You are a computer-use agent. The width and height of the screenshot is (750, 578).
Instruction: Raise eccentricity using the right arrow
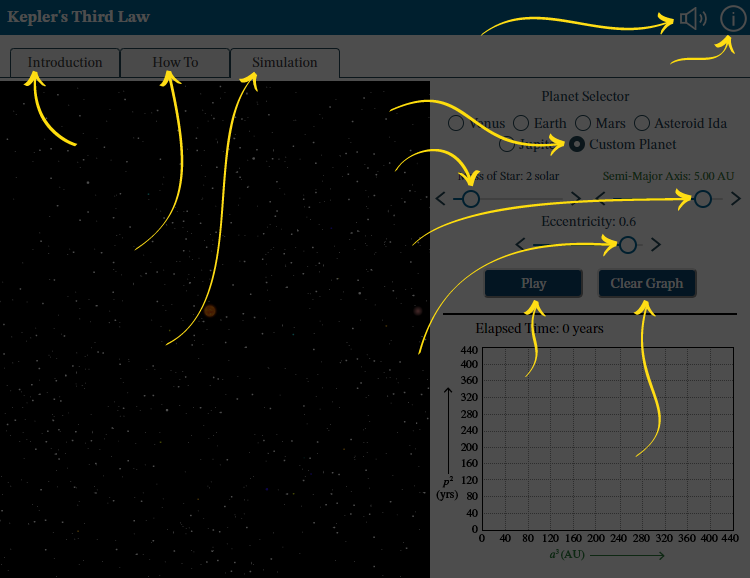[656, 244]
